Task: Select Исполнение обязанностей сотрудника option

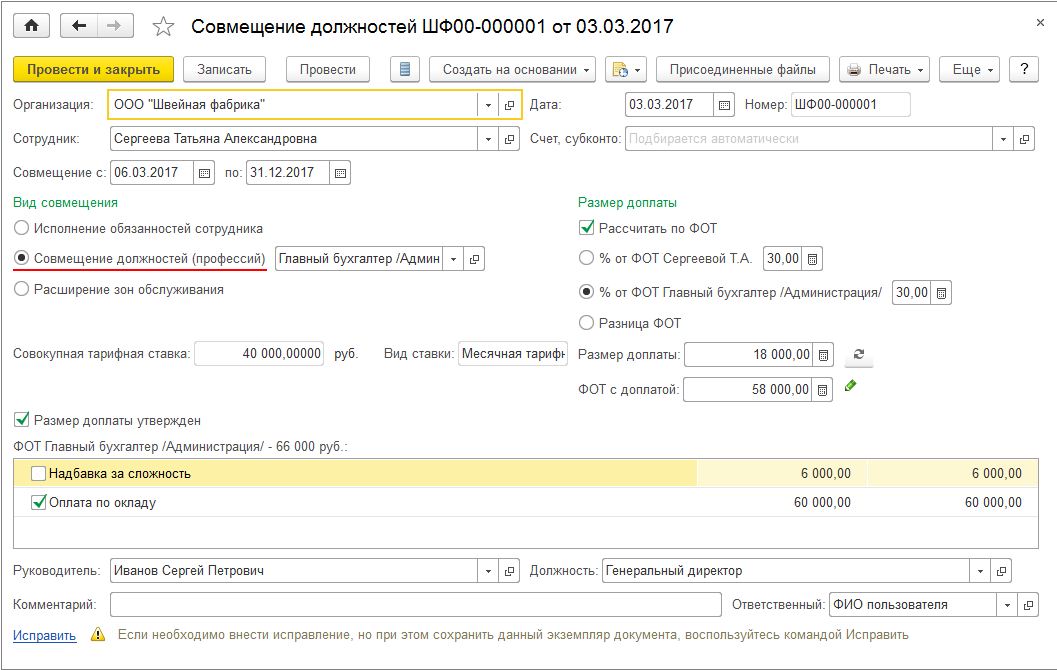Action: (x=22, y=228)
